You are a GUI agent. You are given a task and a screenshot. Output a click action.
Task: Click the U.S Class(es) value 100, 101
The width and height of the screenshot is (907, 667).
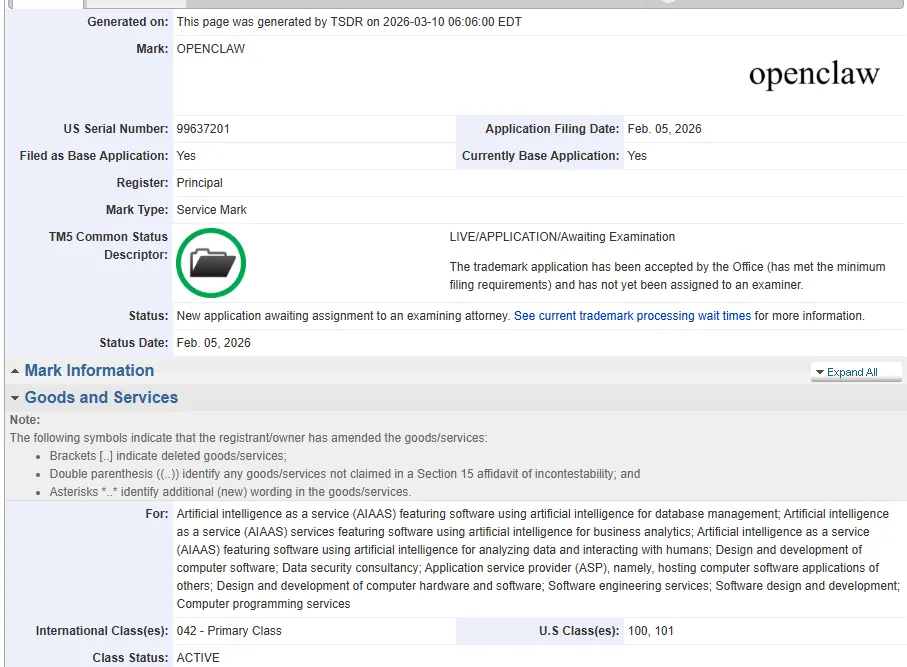coord(651,631)
